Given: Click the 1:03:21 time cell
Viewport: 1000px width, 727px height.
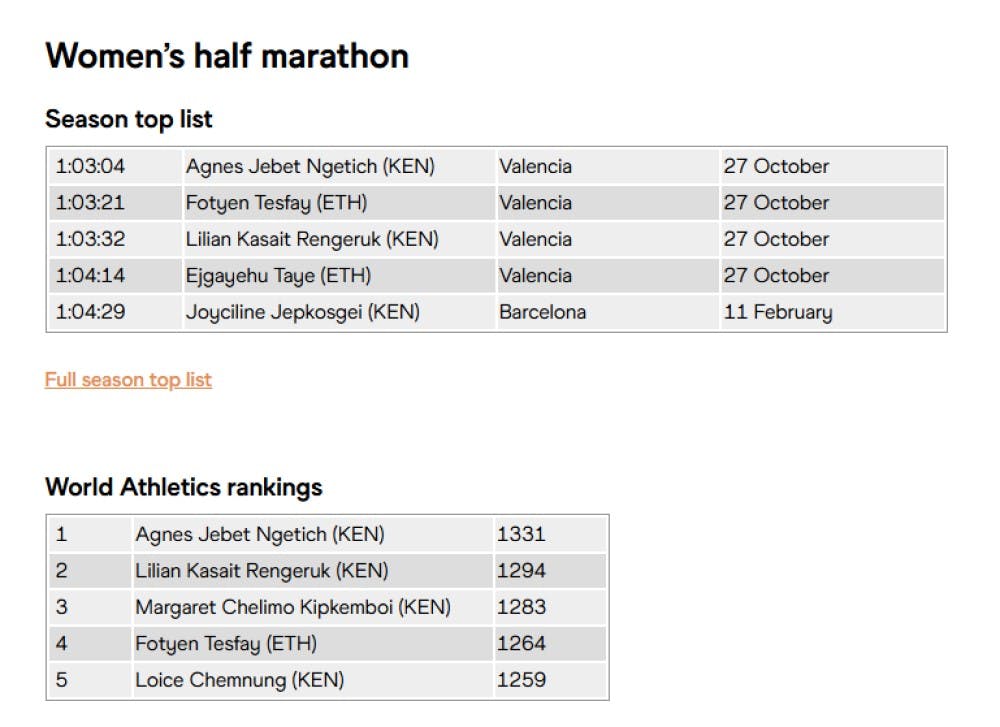Looking at the screenshot, I should tap(90, 203).
